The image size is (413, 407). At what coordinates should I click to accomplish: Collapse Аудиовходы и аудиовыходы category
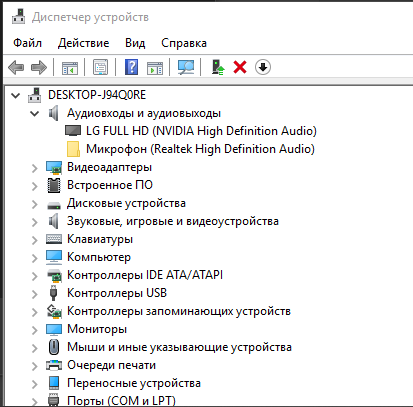(34, 114)
